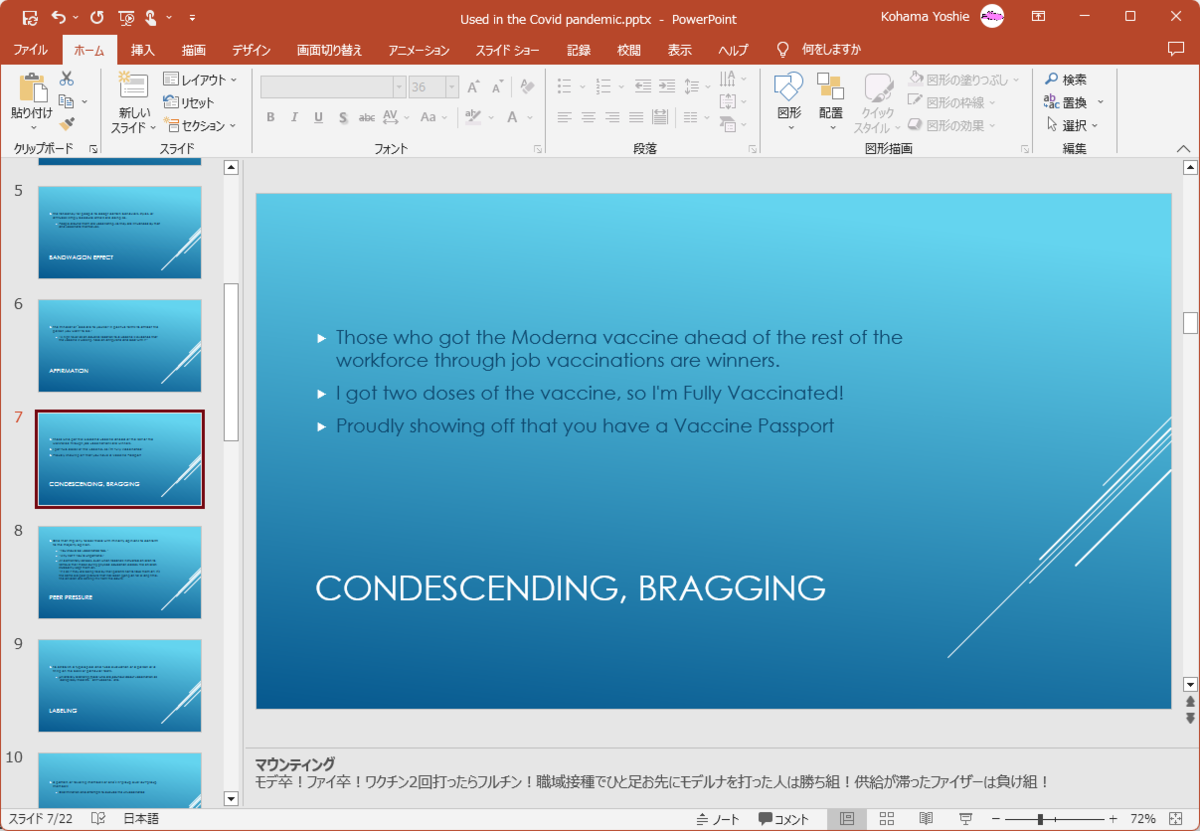Viewport: 1200px width, 831px height.
Task: Click spell check icon in status bar
Action: pos(98,819)
